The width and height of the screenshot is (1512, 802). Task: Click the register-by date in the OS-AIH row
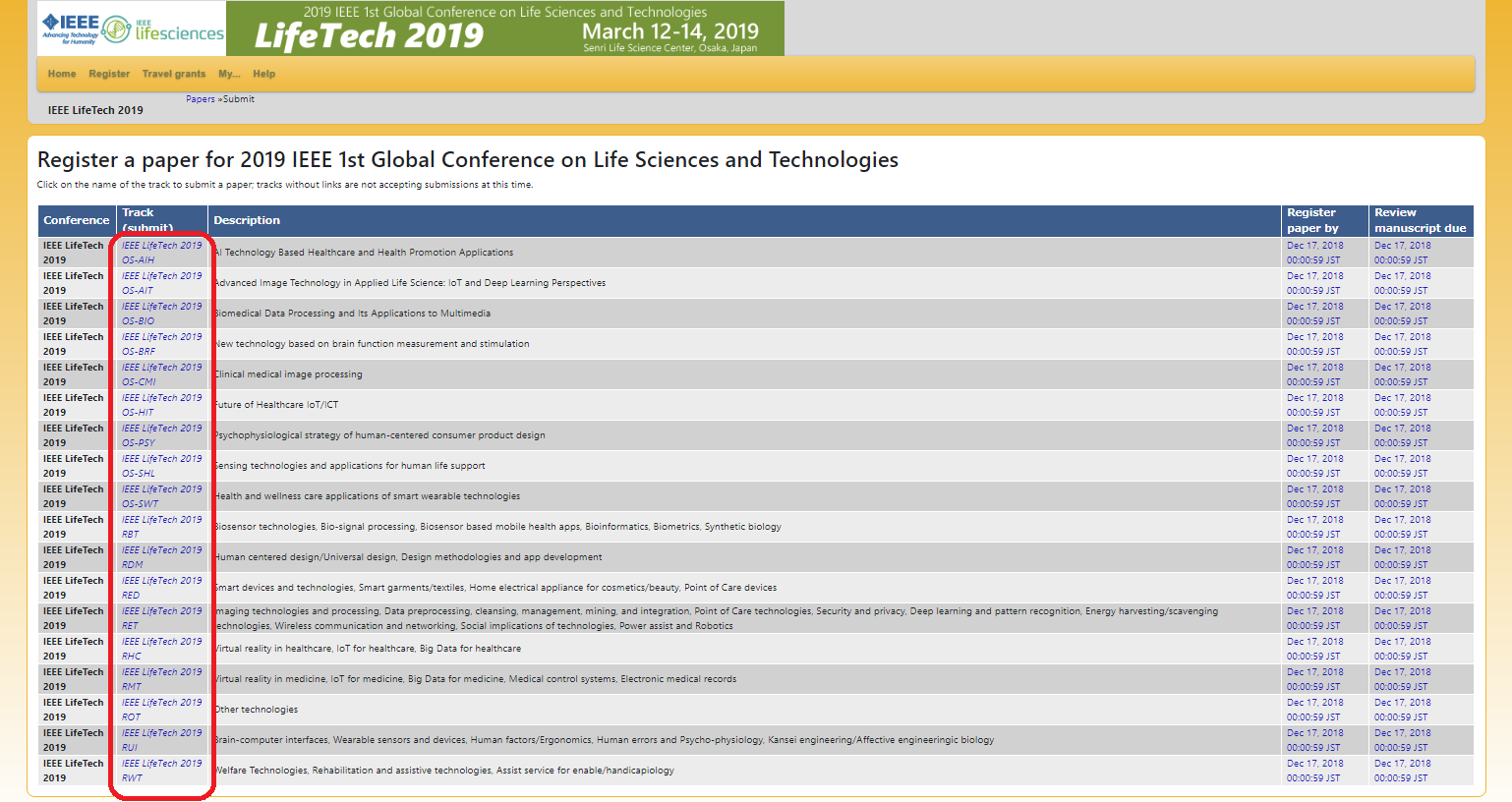tap(1314, 253)
